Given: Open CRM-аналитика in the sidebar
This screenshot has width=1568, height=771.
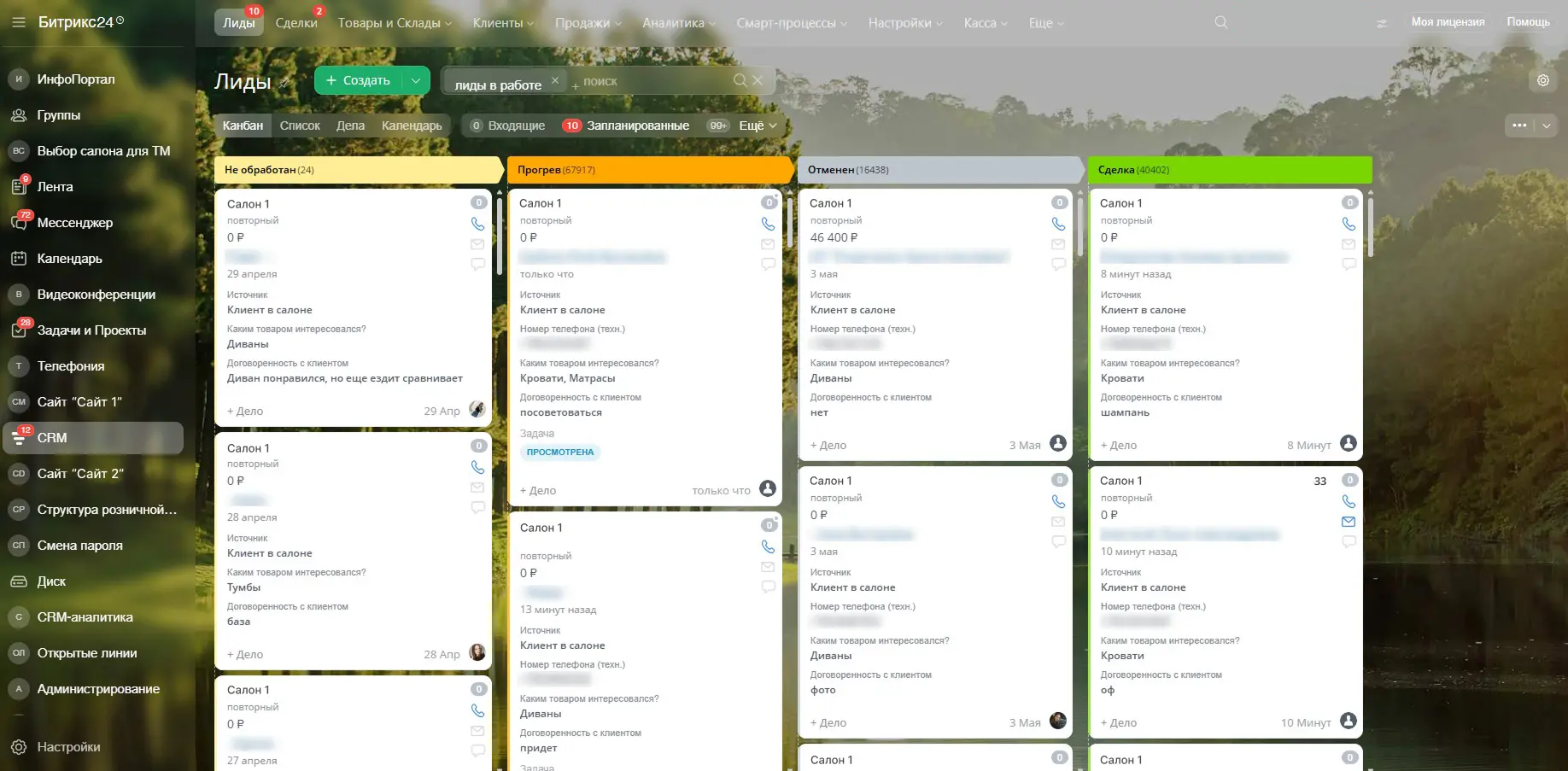Looking at the screenshot, I should [x=85, y=617].
